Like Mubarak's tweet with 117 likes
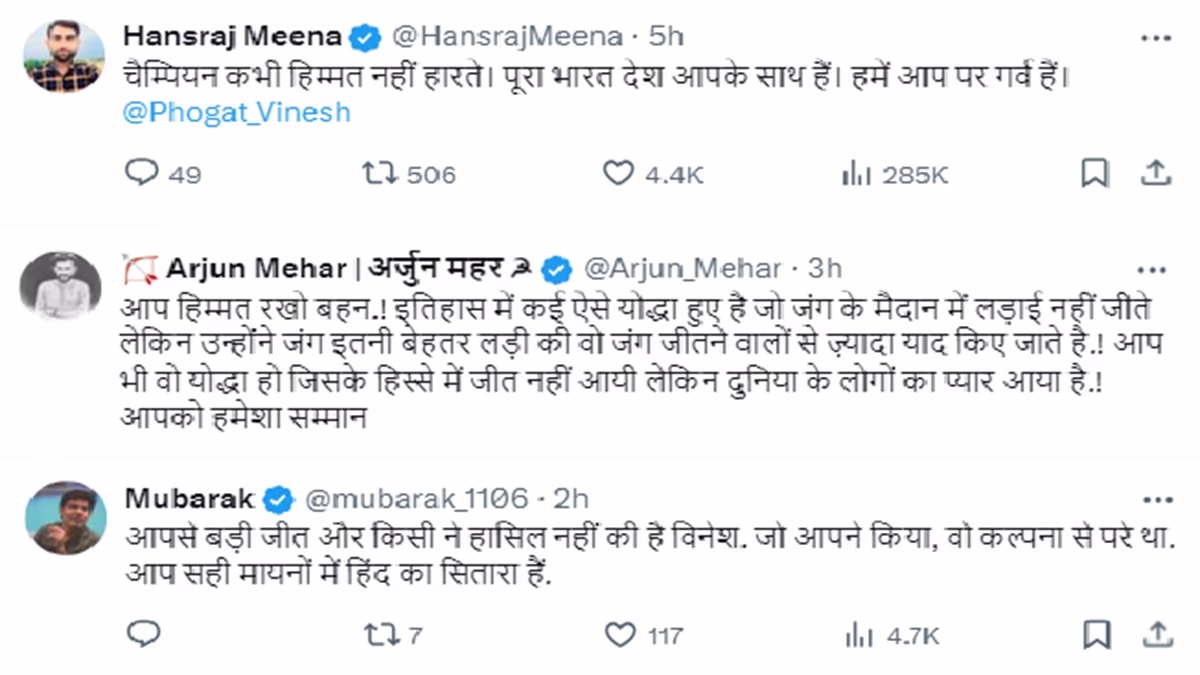Viewport: 1200px width, 675px height. coord(621,634)
